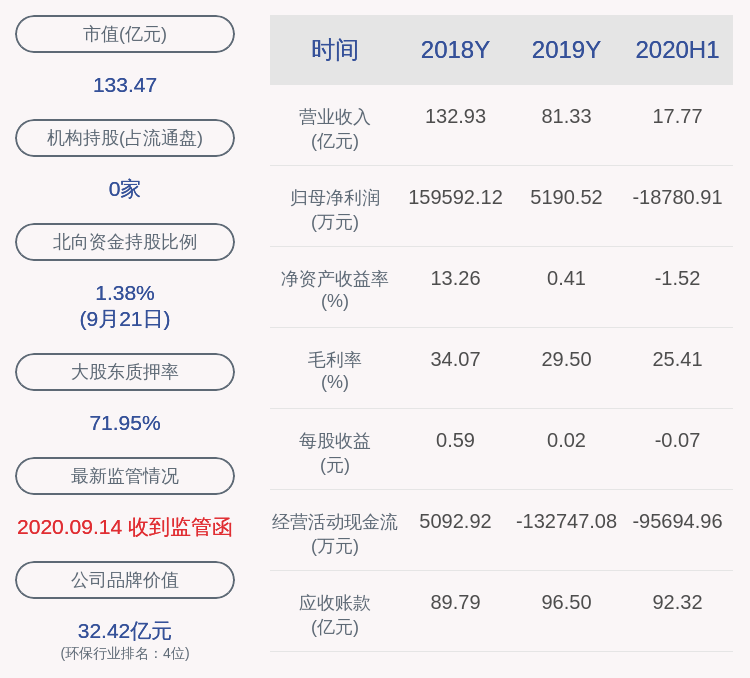Image resolution: width=750 pixels, height=678 pixels.
Task: Select the 71.95% pledge rate value
Action: tap(125, 423)
